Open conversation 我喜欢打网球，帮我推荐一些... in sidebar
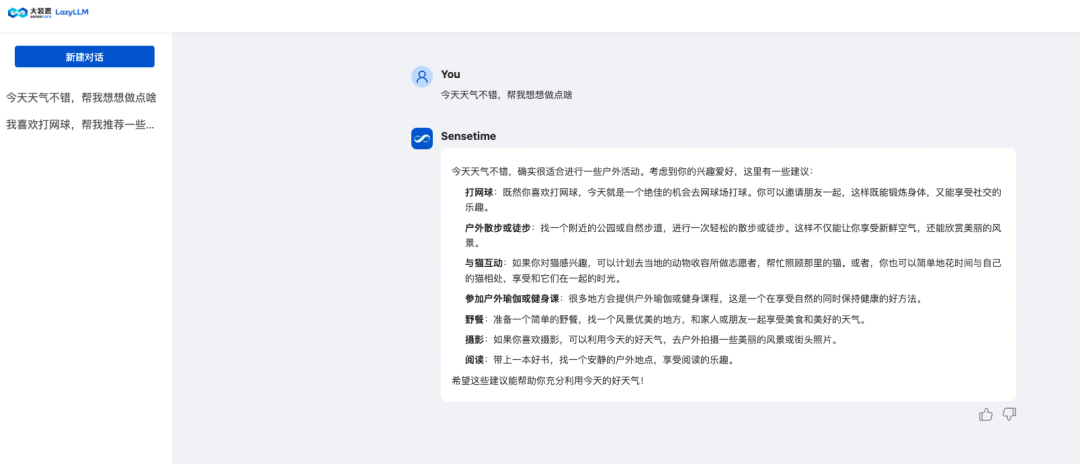The height and width of the screenshot is (464, 1080). coord(80,125)
